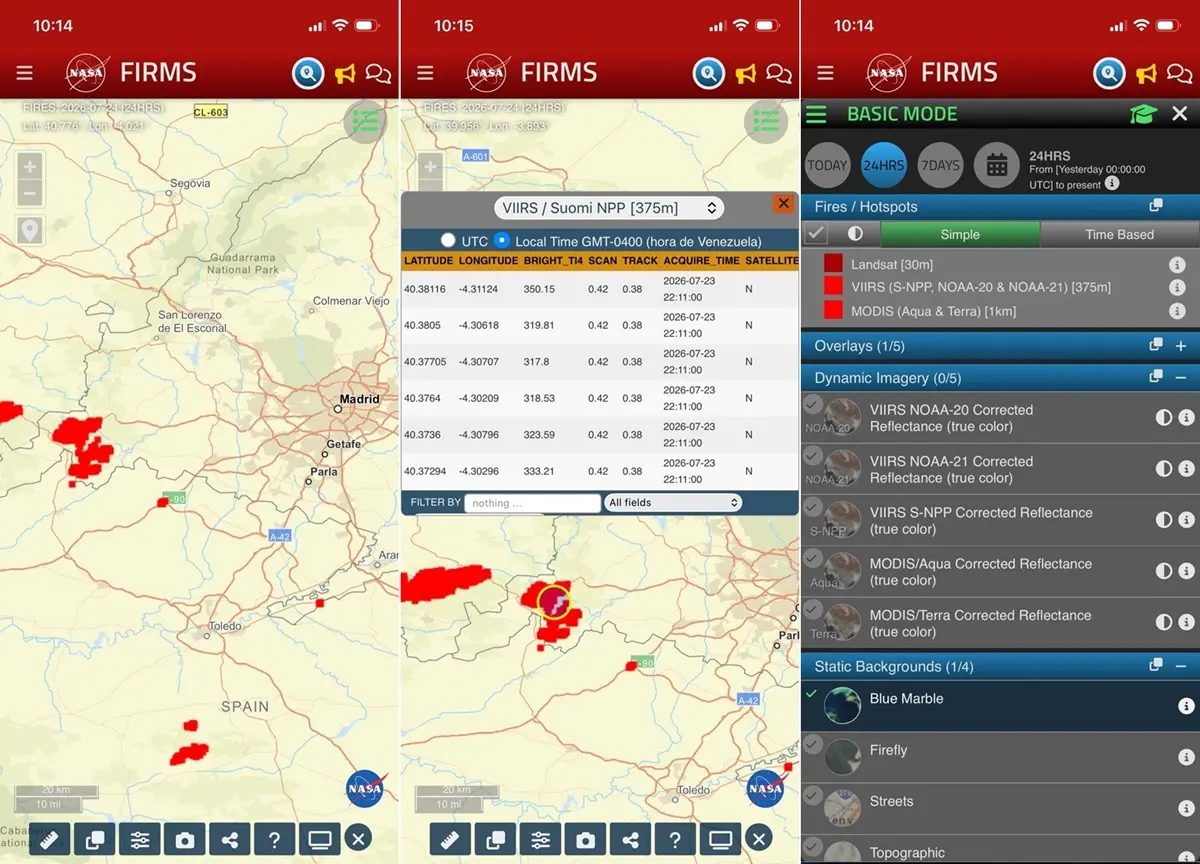
Task: Pop out the Overlays panel
Action: (1156, 345)
